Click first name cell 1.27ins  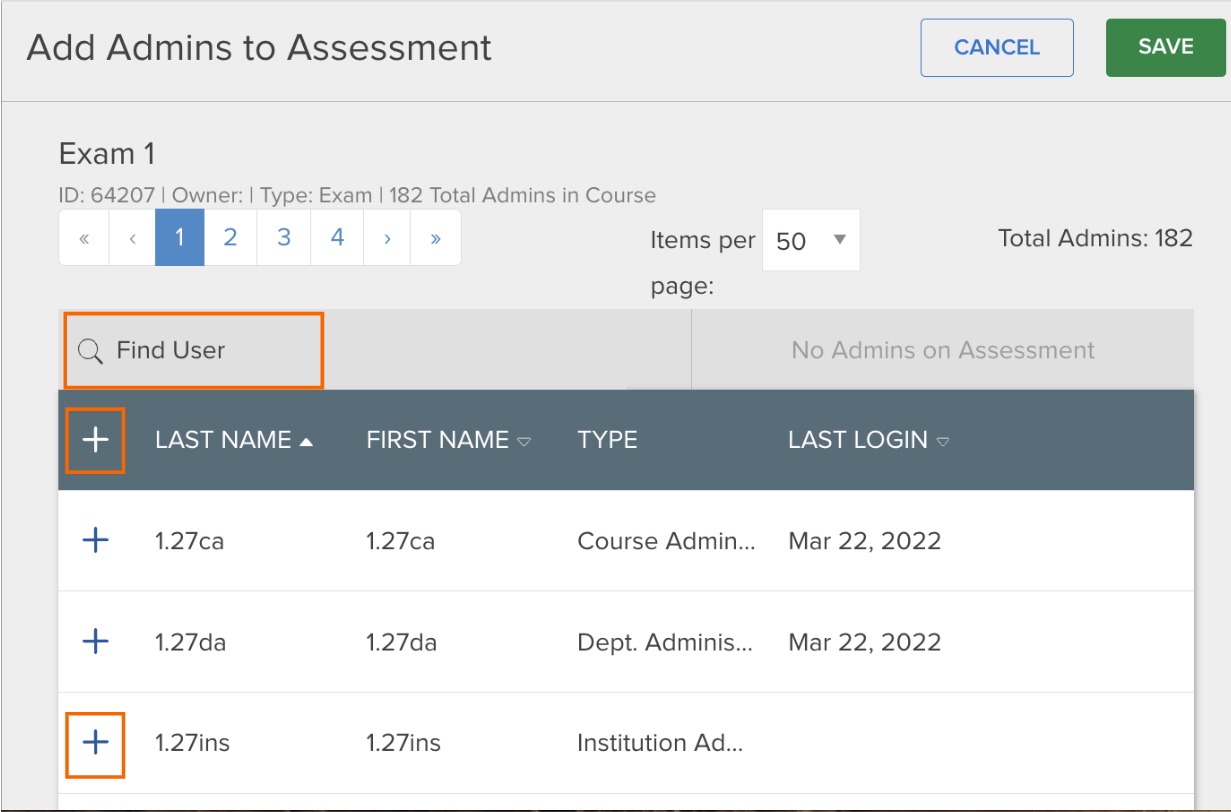(403, 743)
